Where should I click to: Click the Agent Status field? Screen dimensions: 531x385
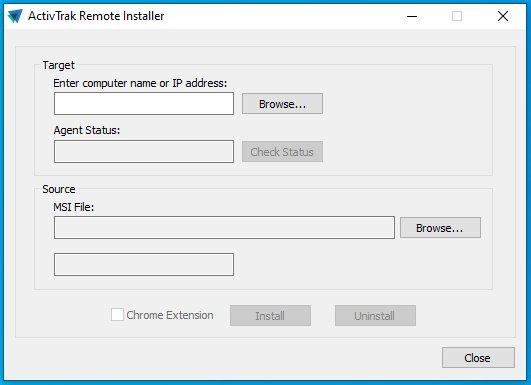point(144,152)
